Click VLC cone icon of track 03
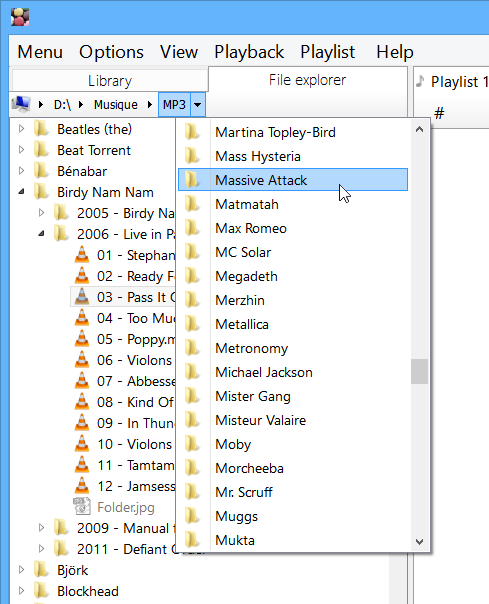Viewport: 489px width, 604px height. 82,297
